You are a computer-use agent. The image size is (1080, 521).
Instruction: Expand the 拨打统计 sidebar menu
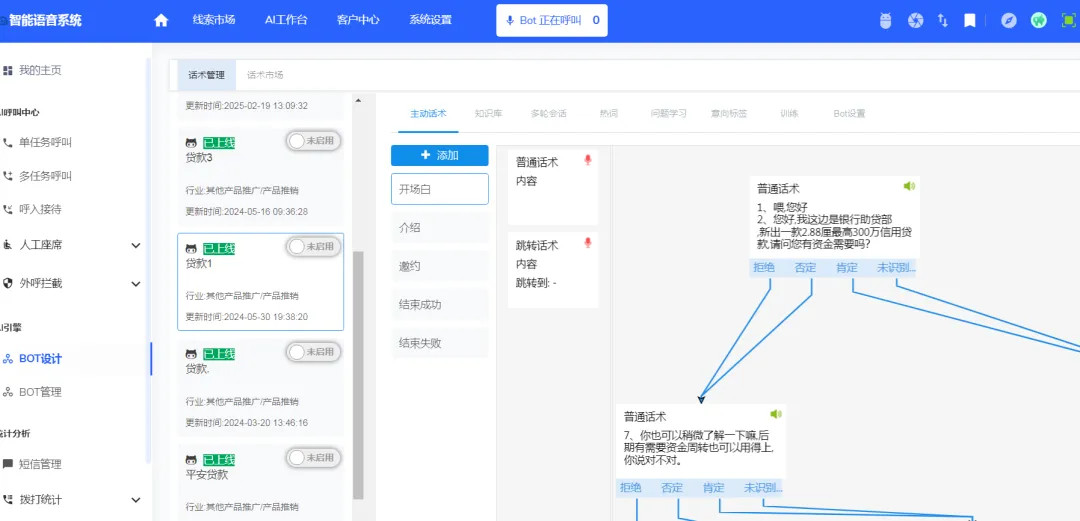(x=136, y=499)
